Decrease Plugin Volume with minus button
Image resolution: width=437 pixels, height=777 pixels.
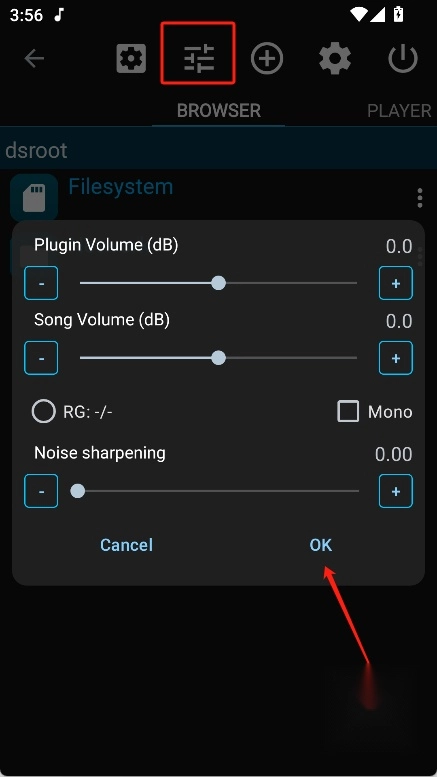pyautogui.click(x=41, y=283)
